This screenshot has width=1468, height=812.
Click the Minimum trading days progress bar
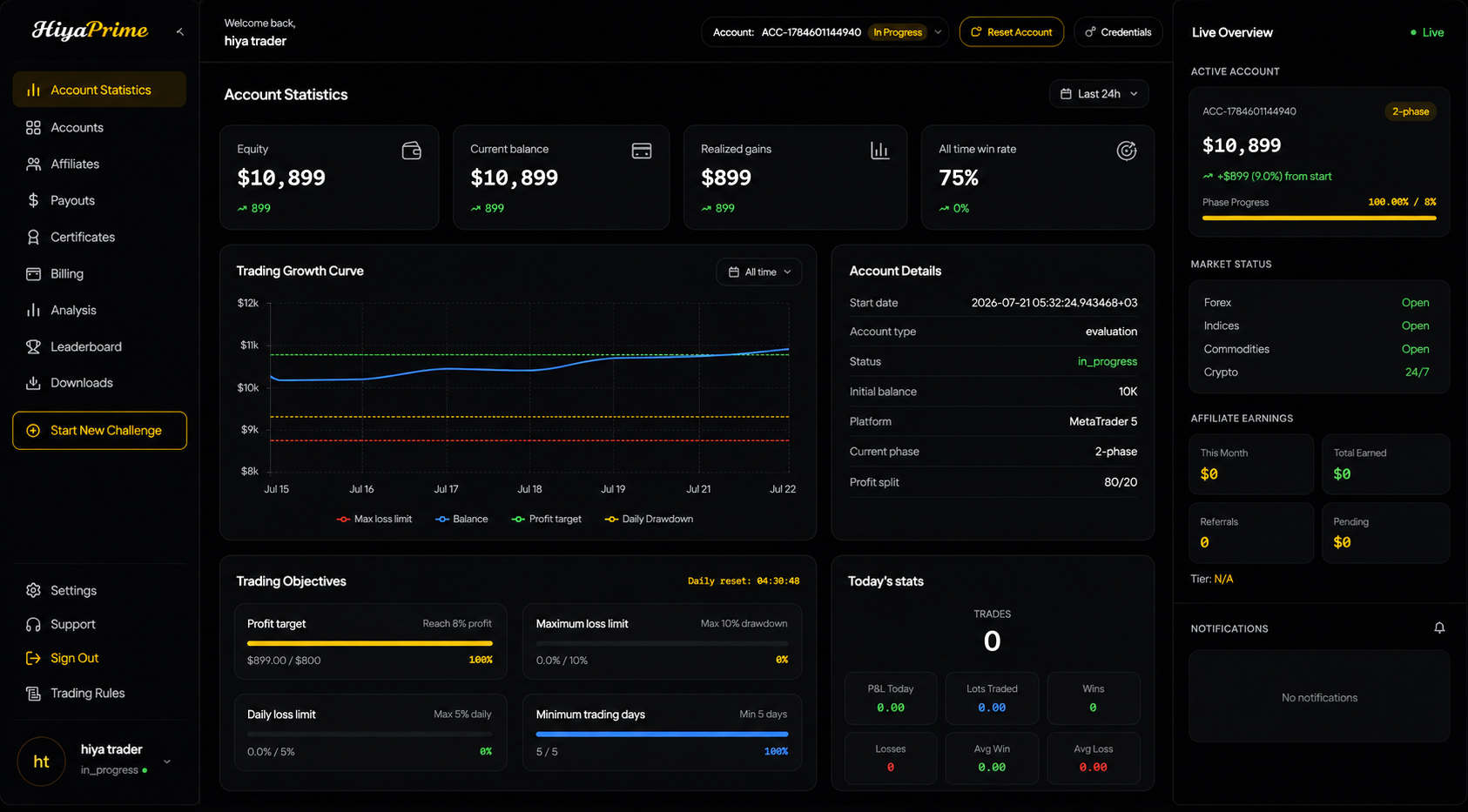point(662,735)
